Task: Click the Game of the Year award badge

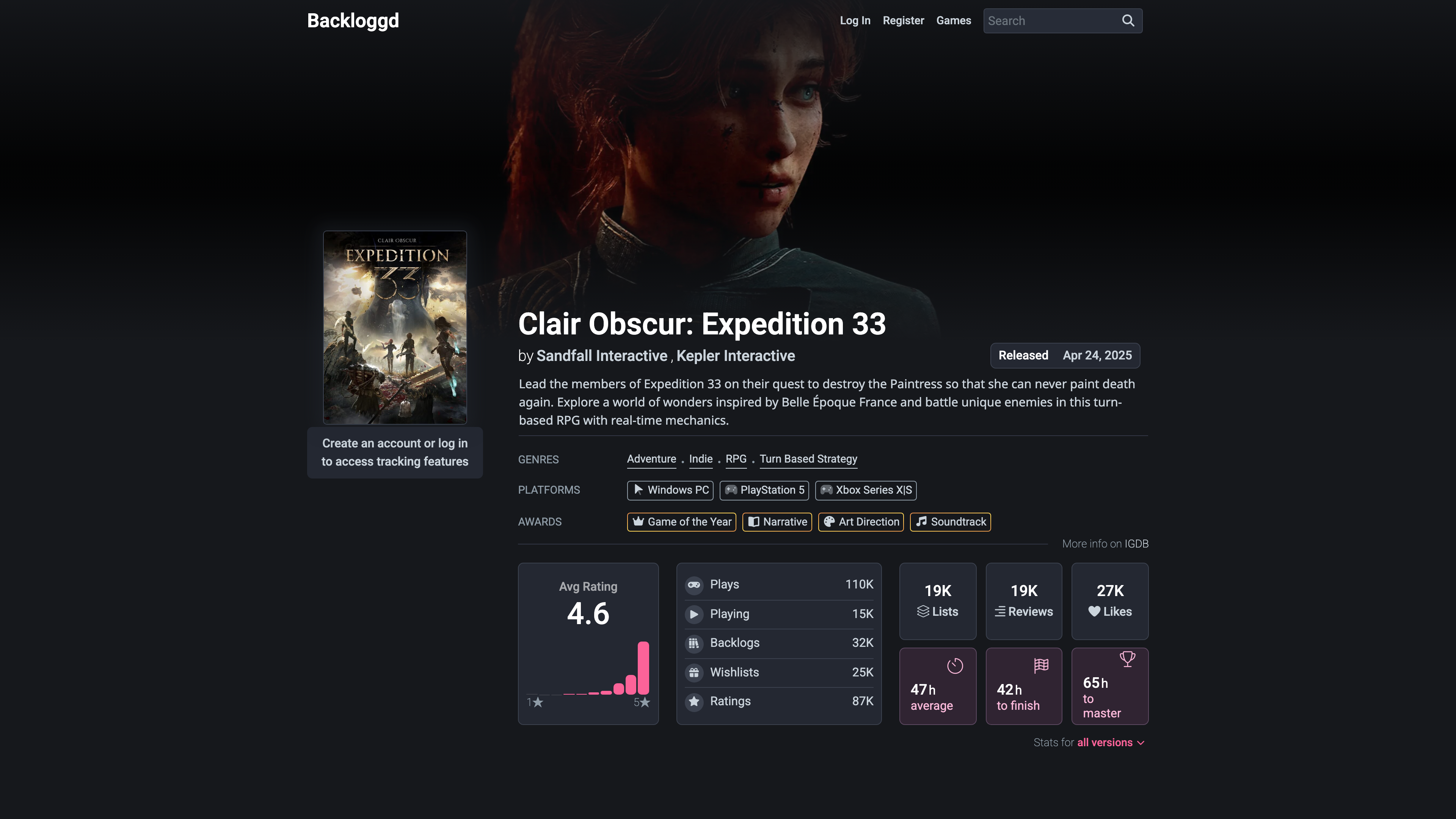Action: tap(681, 522)
